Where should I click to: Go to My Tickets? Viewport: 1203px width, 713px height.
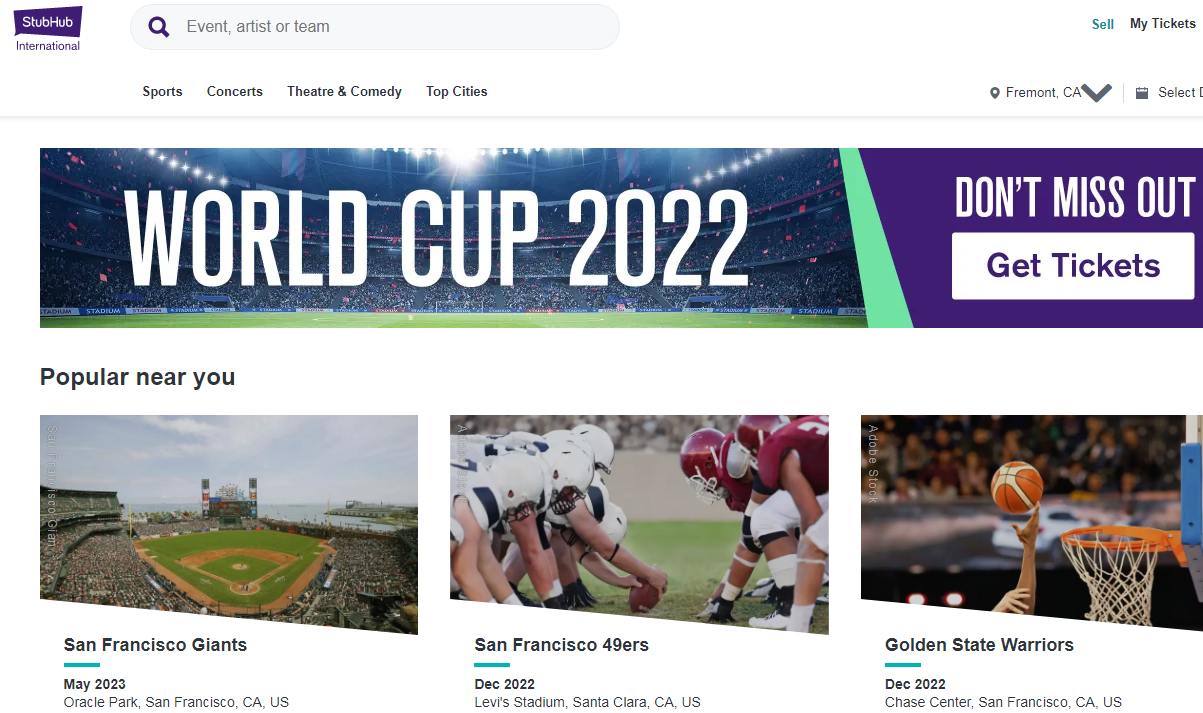point(1162,24)
